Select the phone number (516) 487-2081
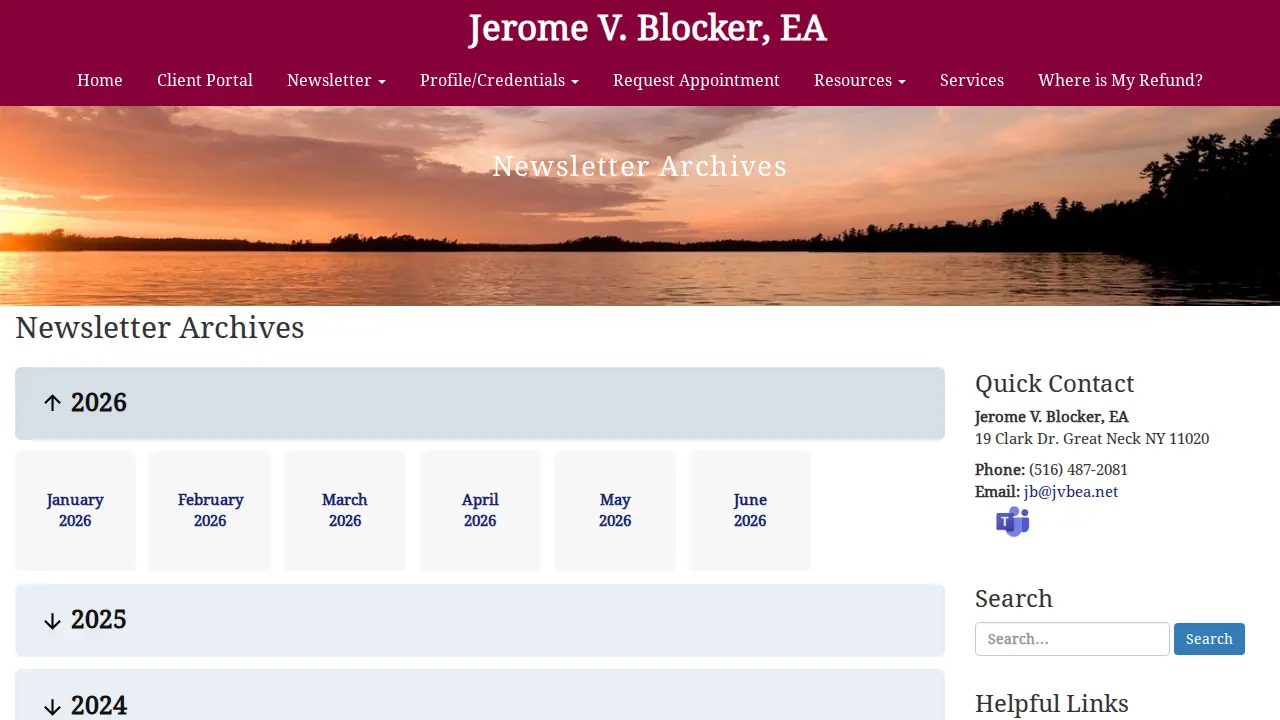The width and height of the screenshot is (1280, 720). [x=1078, y=470]
